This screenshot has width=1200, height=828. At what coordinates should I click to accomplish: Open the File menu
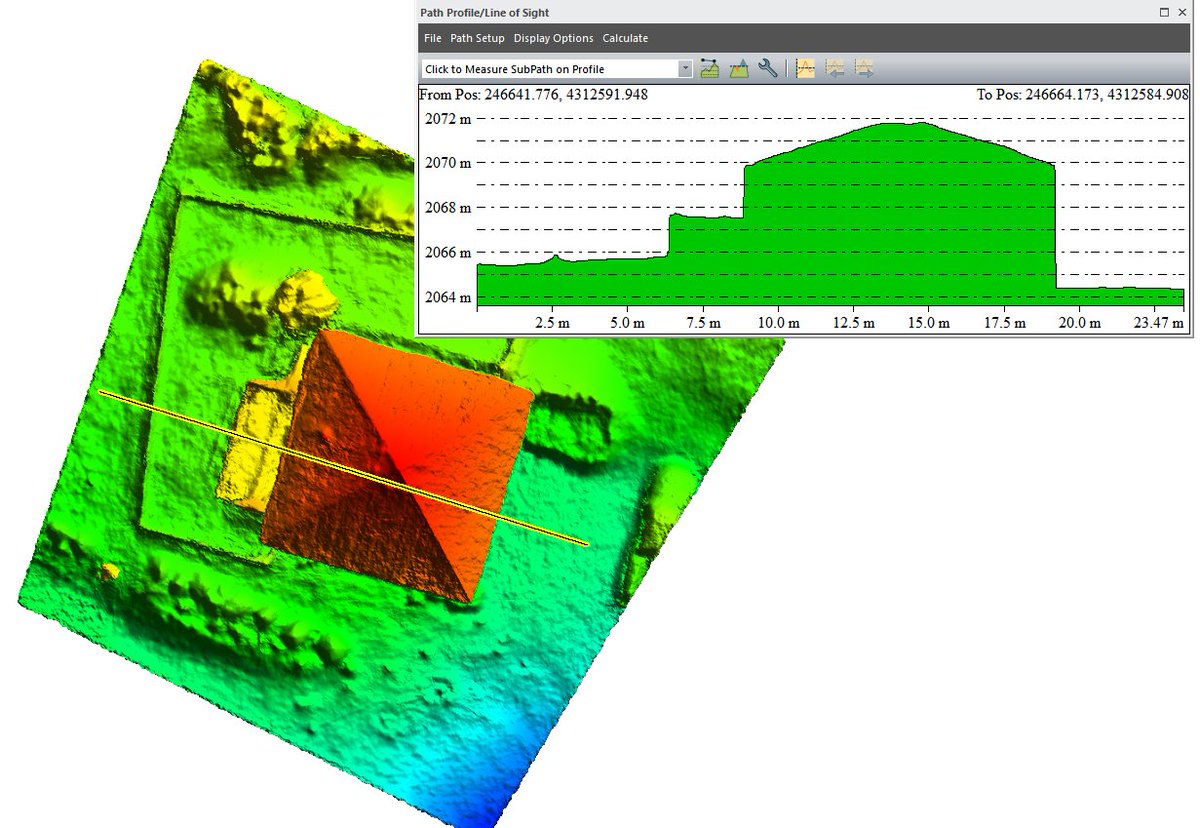432,38
